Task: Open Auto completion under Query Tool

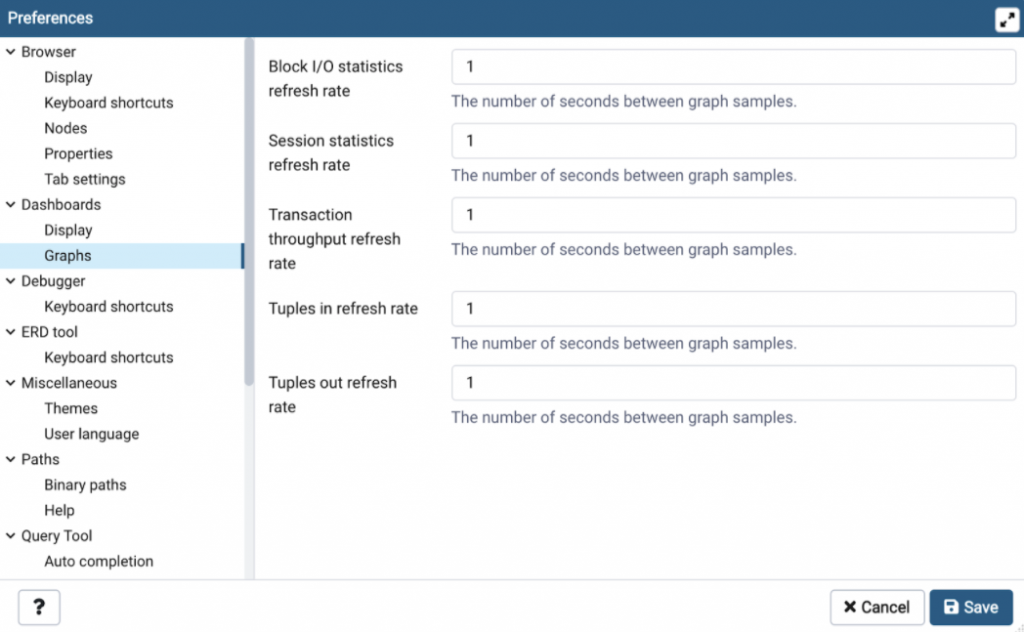Action: [98, 561]
